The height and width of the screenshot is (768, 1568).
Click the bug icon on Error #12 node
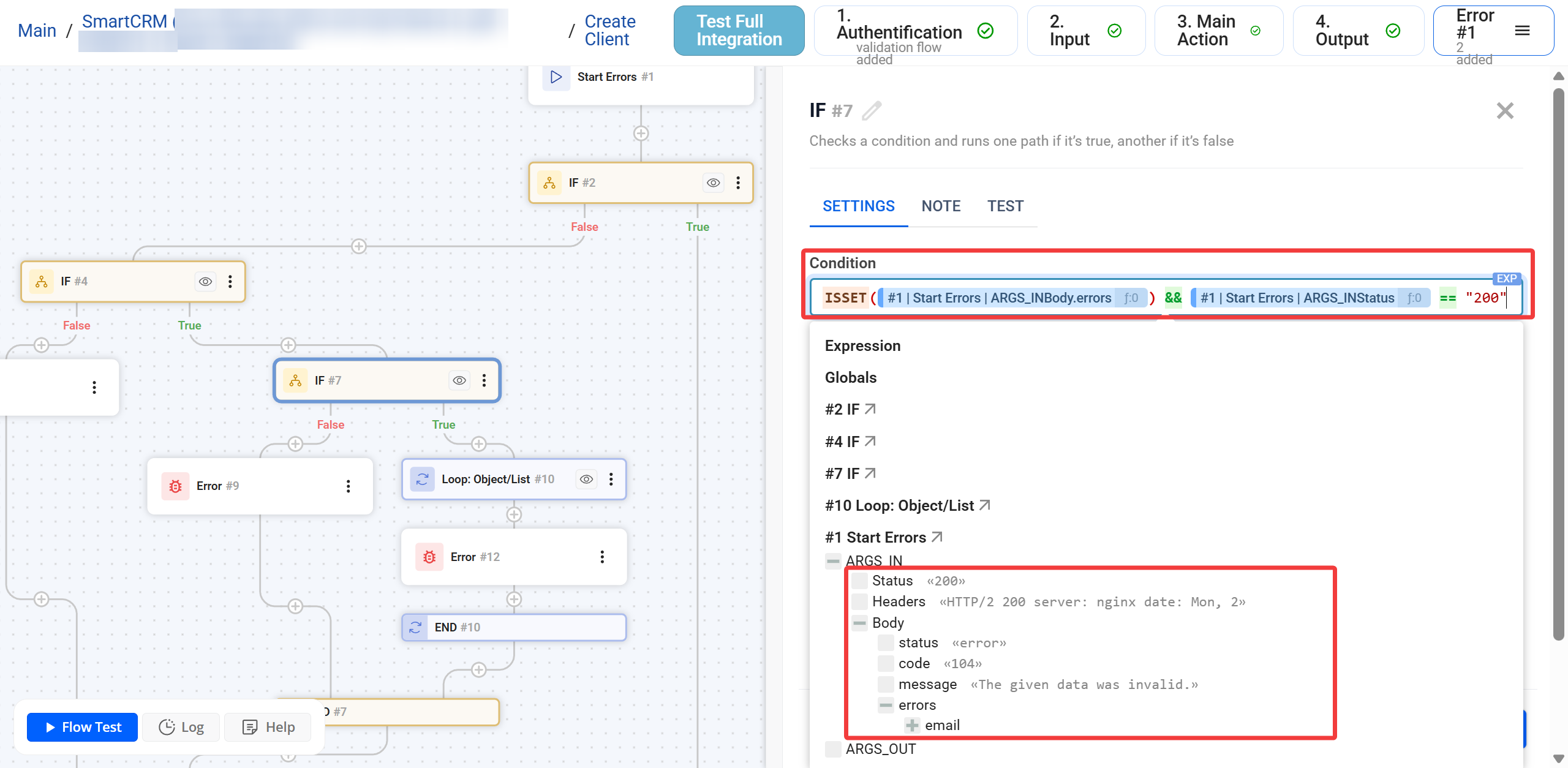point(429,557)
